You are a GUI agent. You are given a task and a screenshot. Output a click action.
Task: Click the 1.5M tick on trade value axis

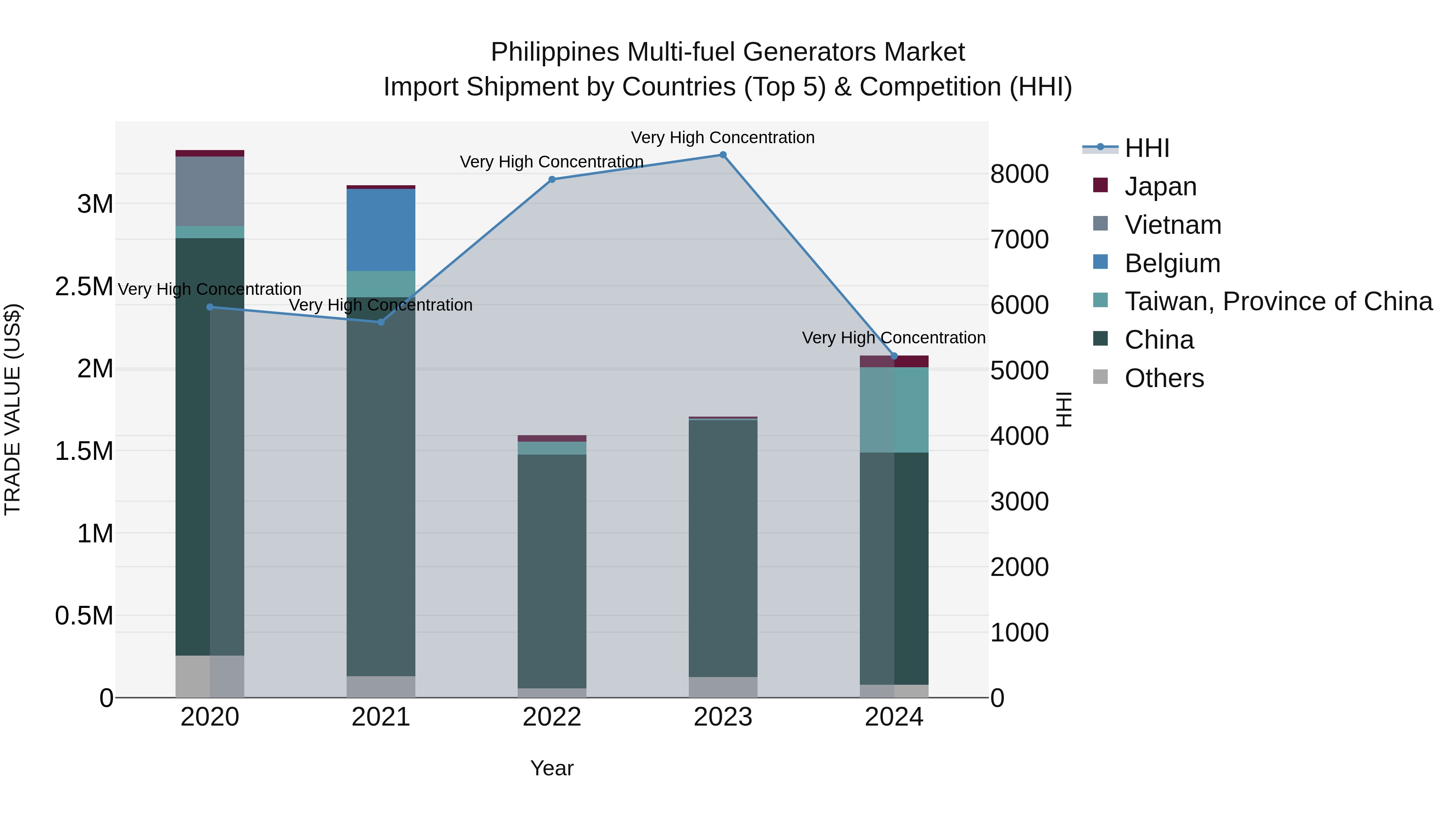[84, 451]
